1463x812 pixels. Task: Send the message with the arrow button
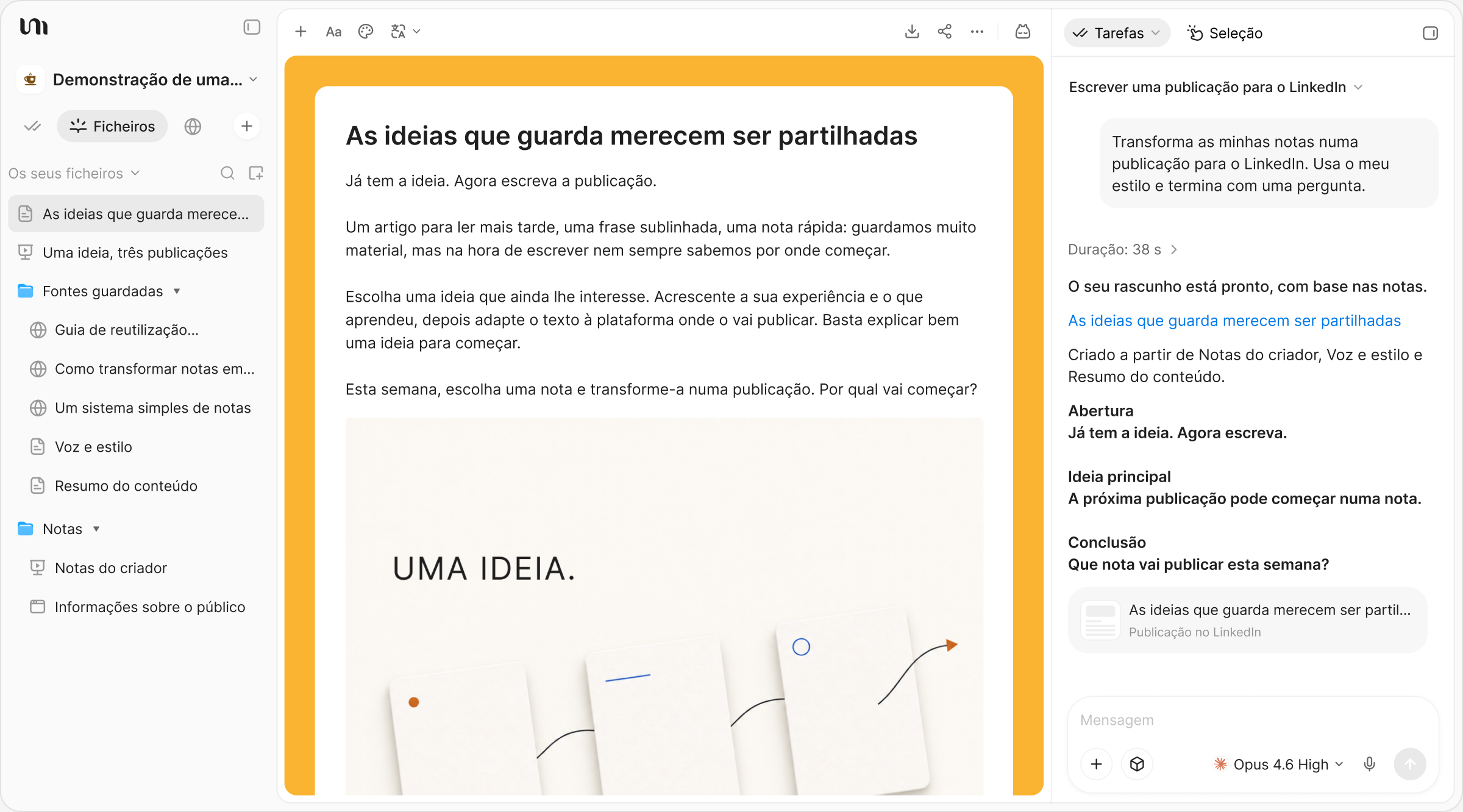(x=1410, y=764)
